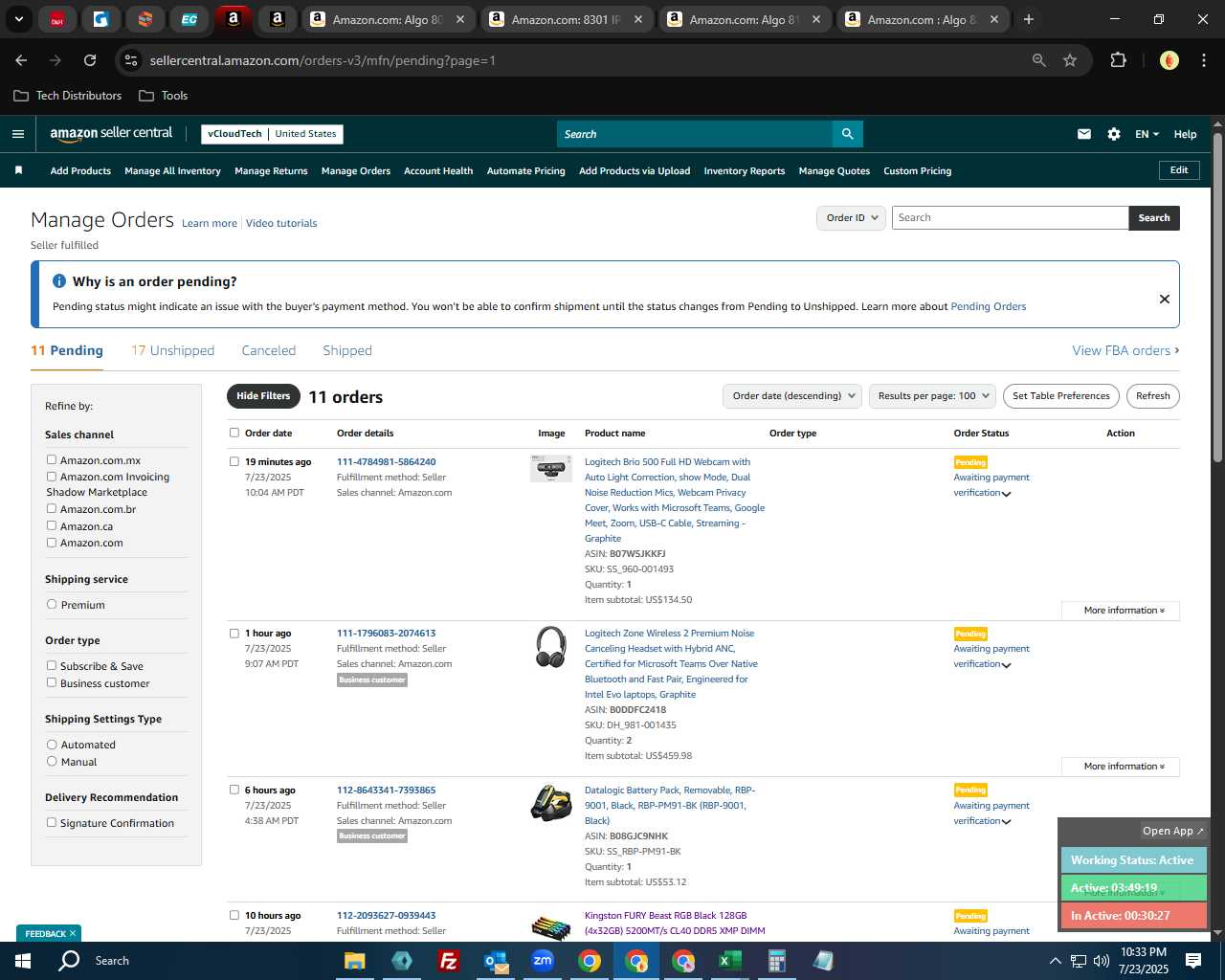Viewport: 1225px width, 980px height.
Task: Bookmark this page with the star icon
Action: pos(1070,60)
